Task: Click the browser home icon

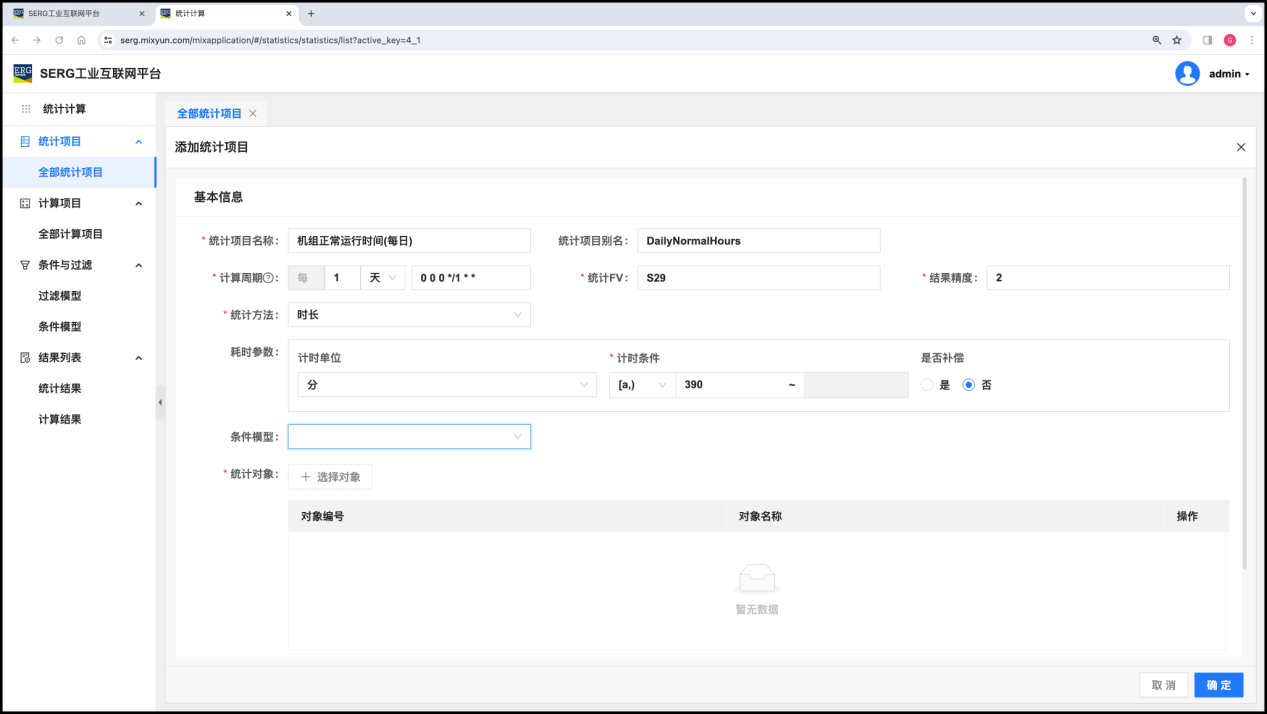Action: (81, 40)
